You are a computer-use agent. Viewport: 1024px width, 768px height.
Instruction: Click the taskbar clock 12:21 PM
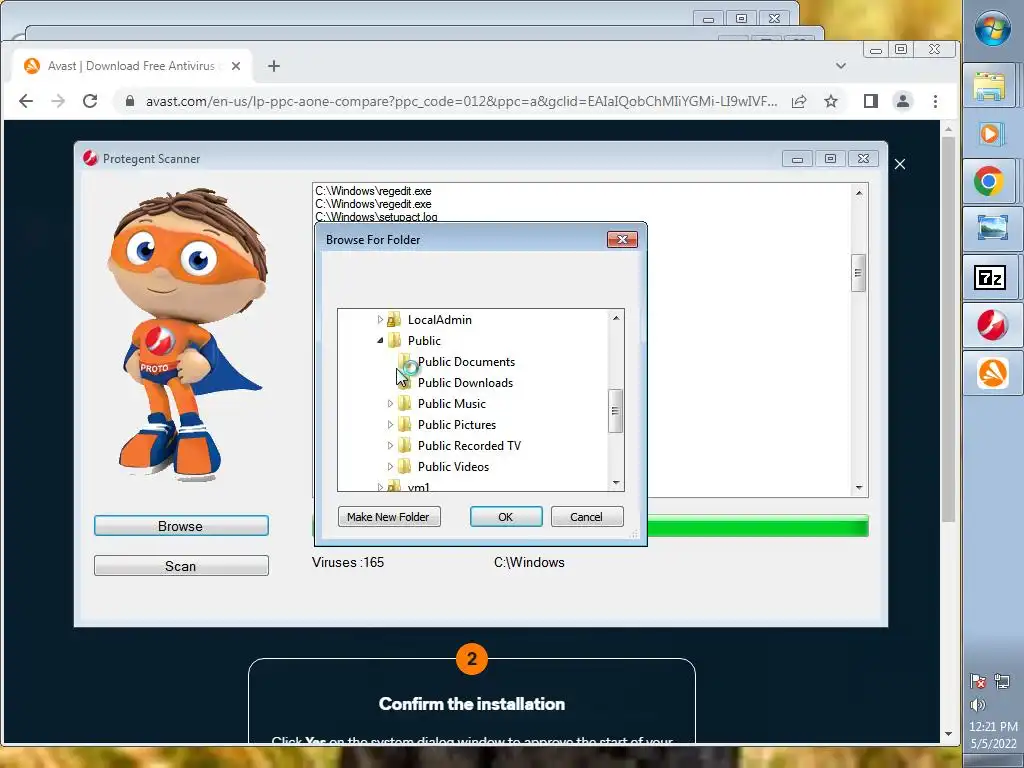click(x=993, y=726)
